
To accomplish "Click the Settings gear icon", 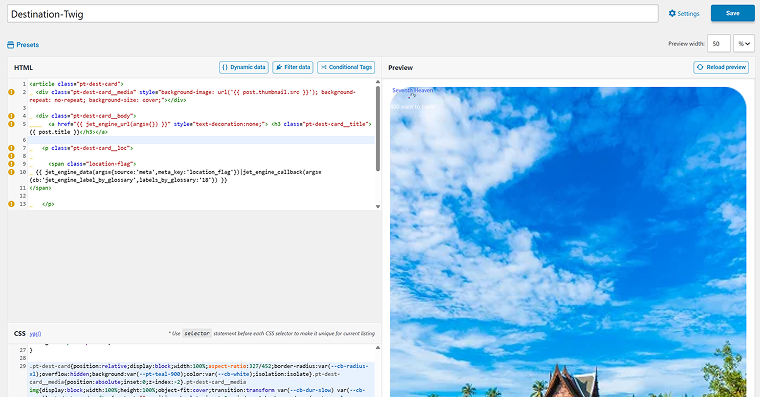I will click(x=672, y=14).
